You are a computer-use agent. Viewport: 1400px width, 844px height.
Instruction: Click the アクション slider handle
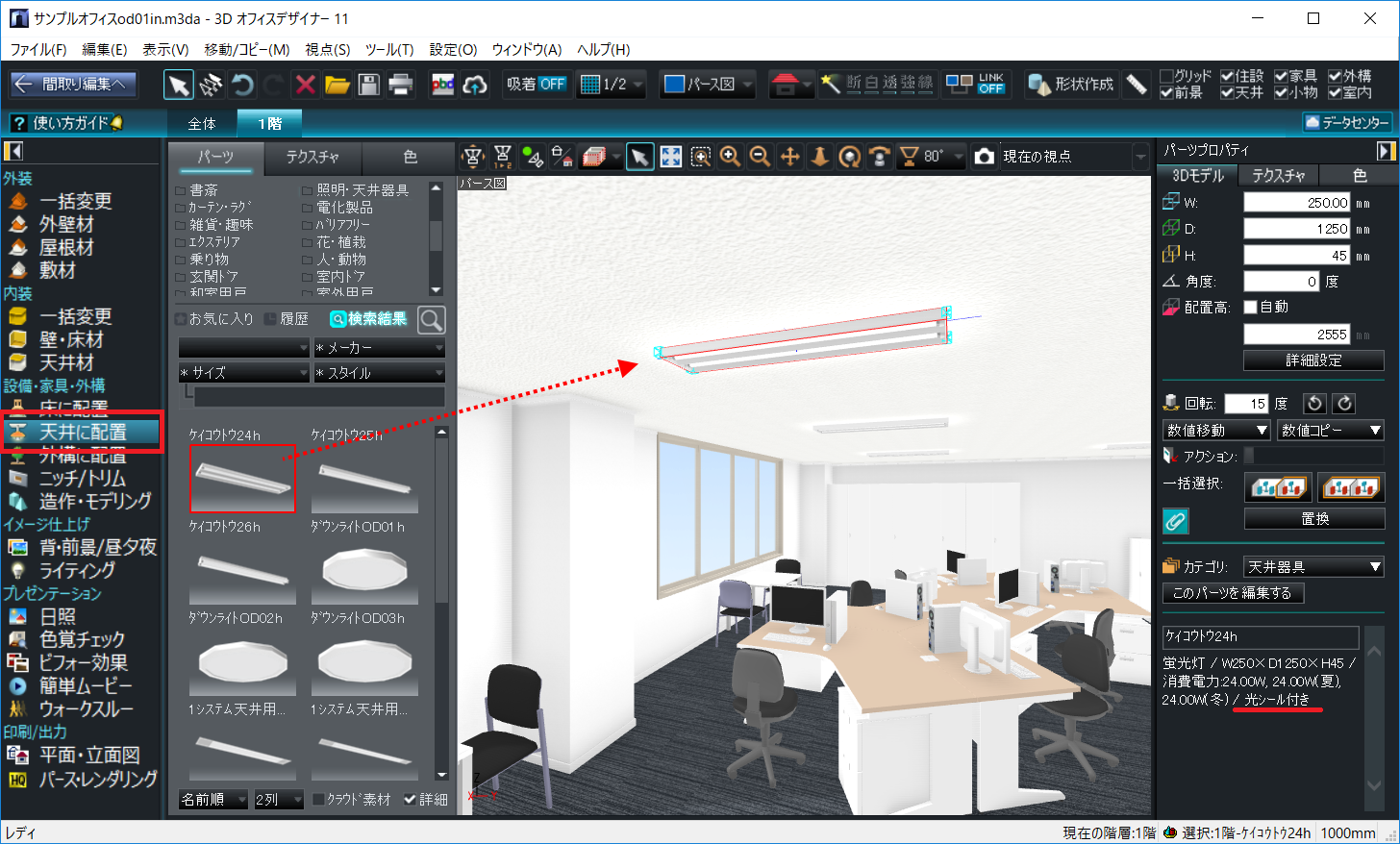pyautogui.click(x=1249, y=456)
